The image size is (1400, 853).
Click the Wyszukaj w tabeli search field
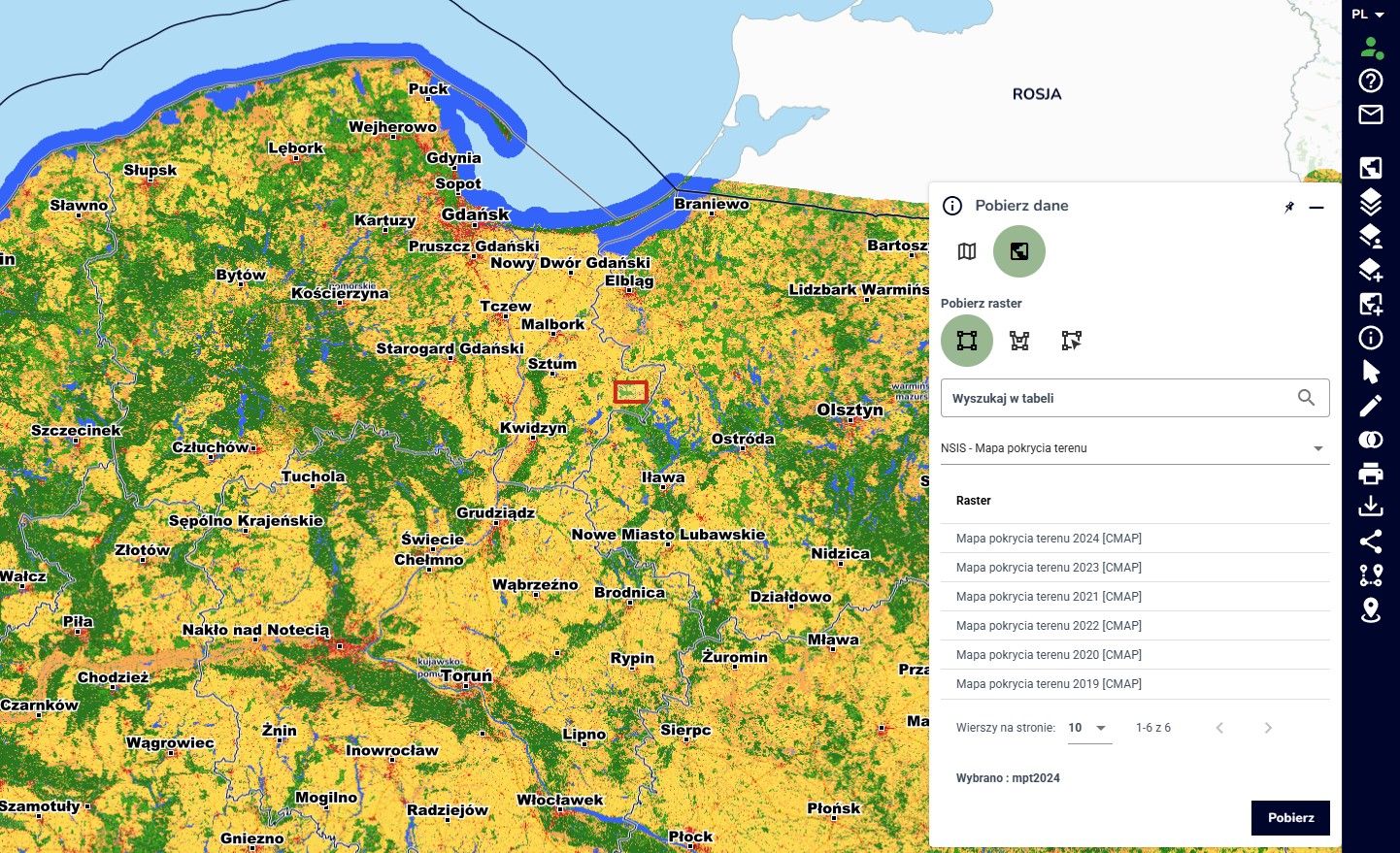(1117, 398)
